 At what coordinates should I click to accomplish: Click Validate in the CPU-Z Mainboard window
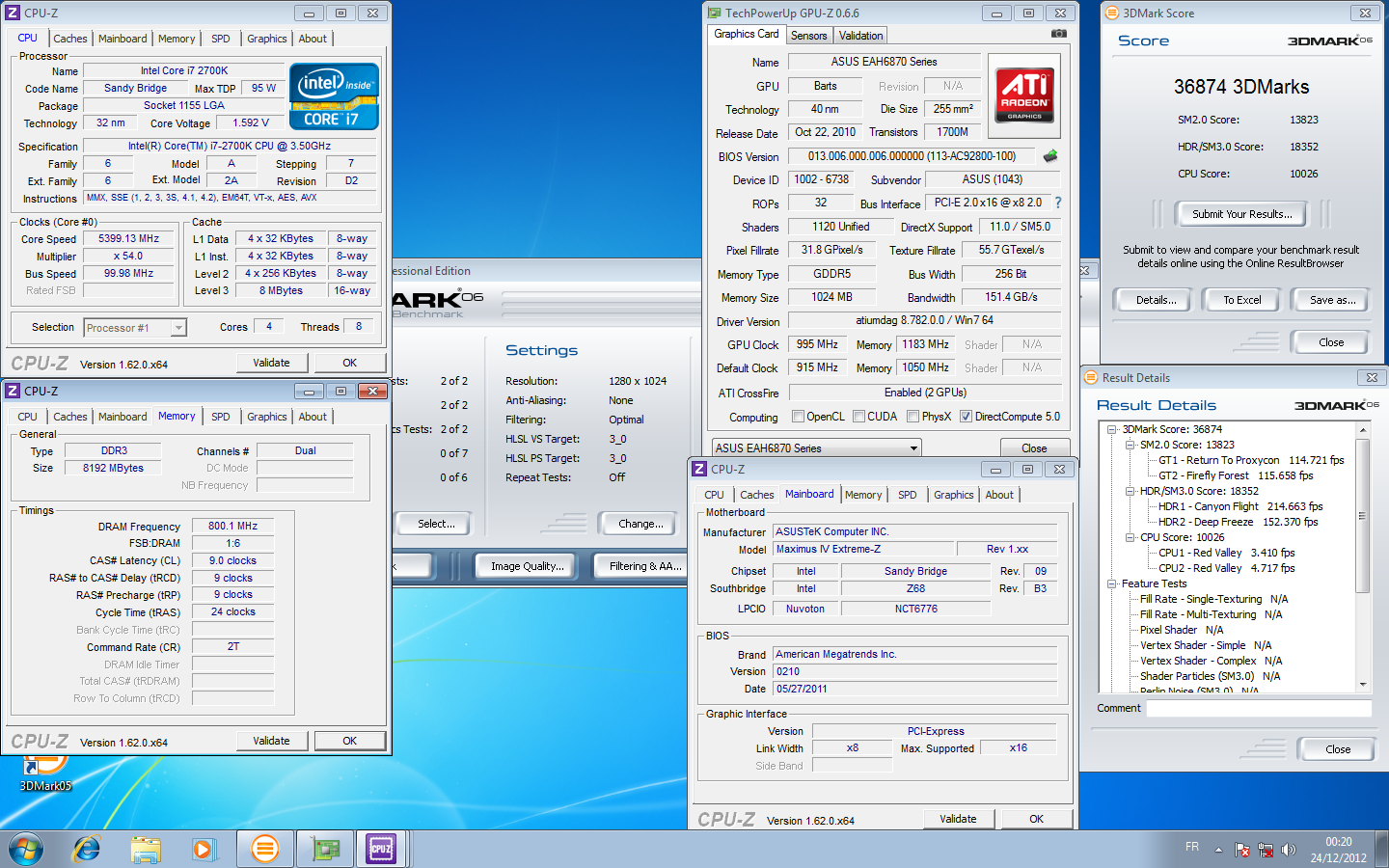coord(958,819)
